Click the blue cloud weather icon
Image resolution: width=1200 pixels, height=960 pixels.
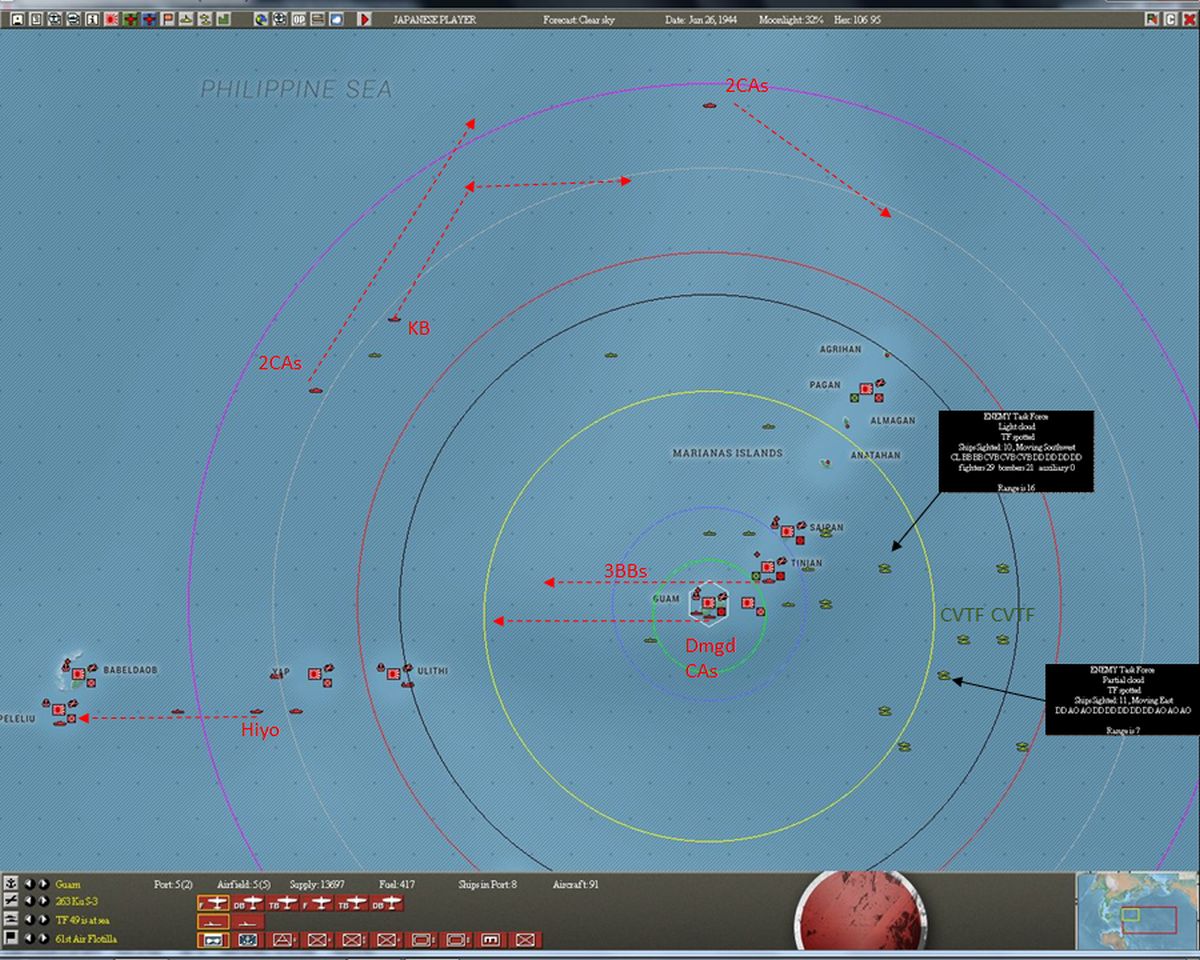point(336,19)
